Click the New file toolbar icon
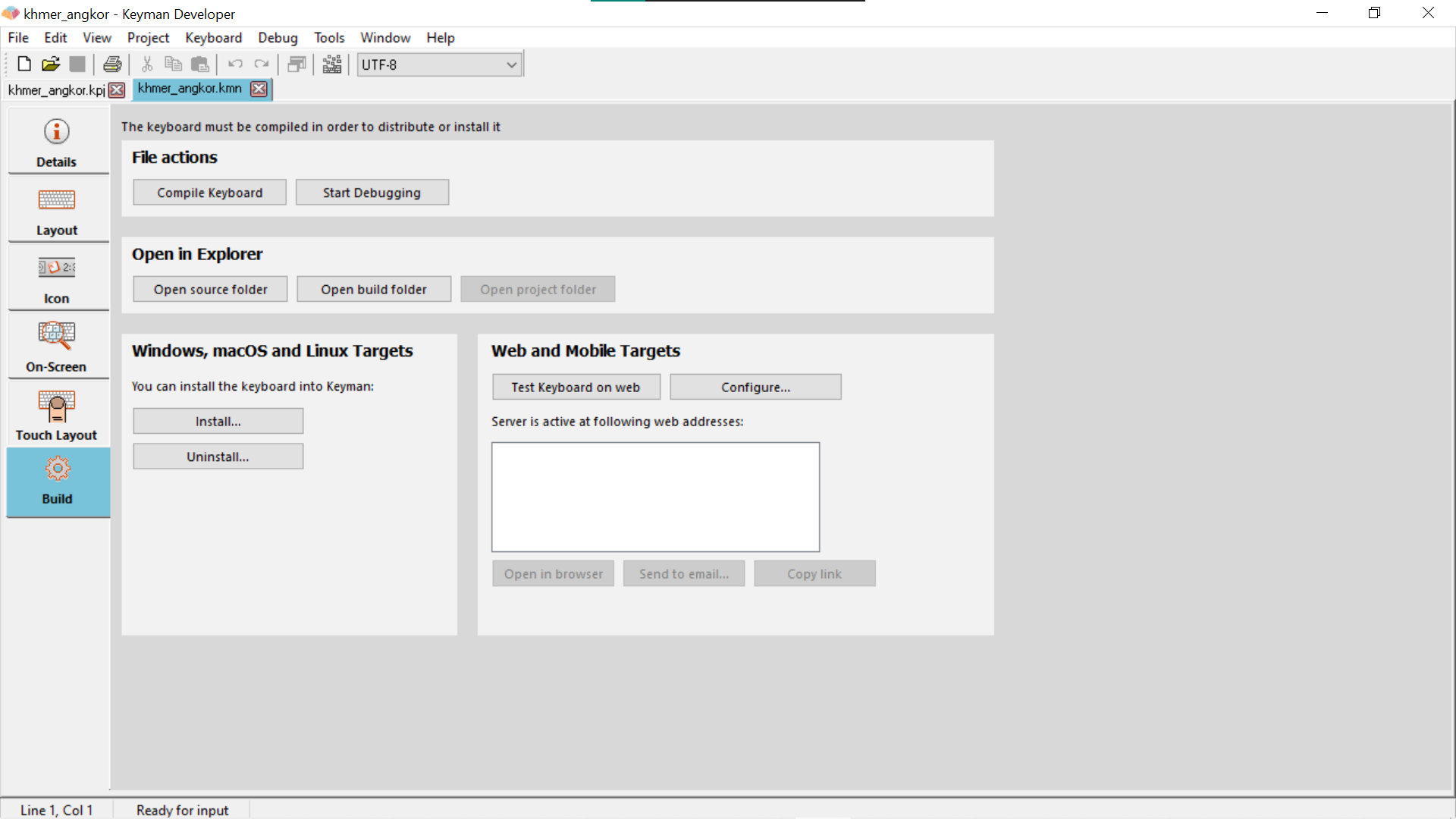 [x=24, y=64]
